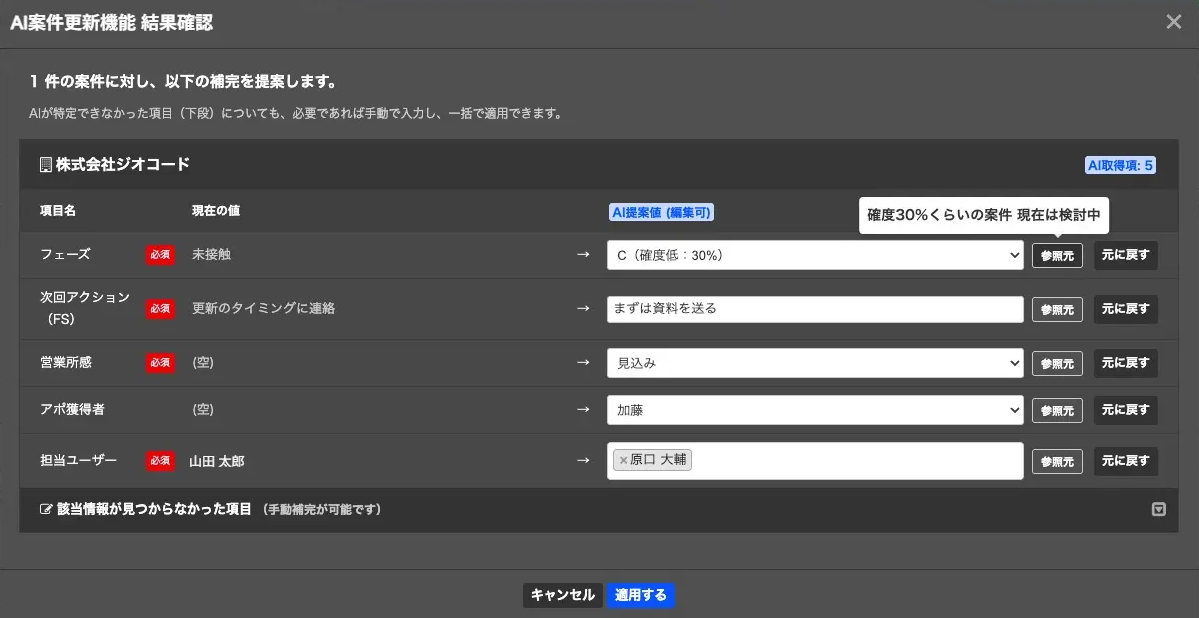Click the blue 適用する button
The width and height of the screenshot is (1199, 618).
coord(641,595)
